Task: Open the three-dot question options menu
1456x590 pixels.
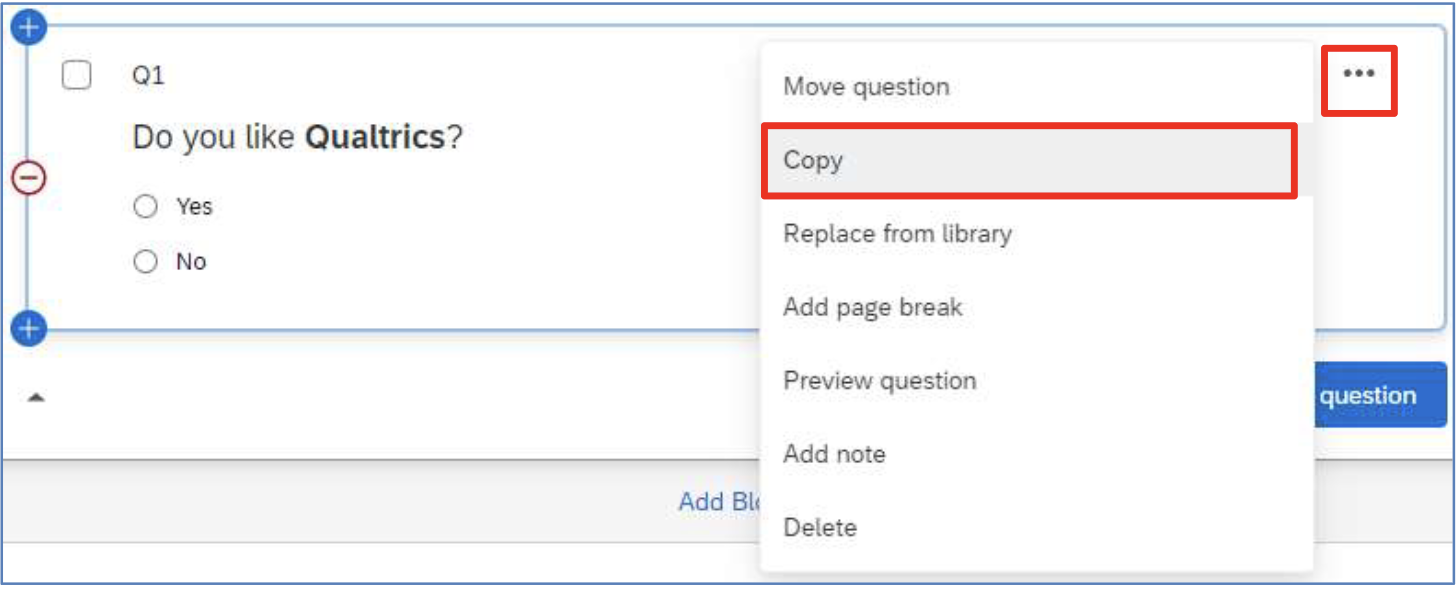Action: 1359,74
